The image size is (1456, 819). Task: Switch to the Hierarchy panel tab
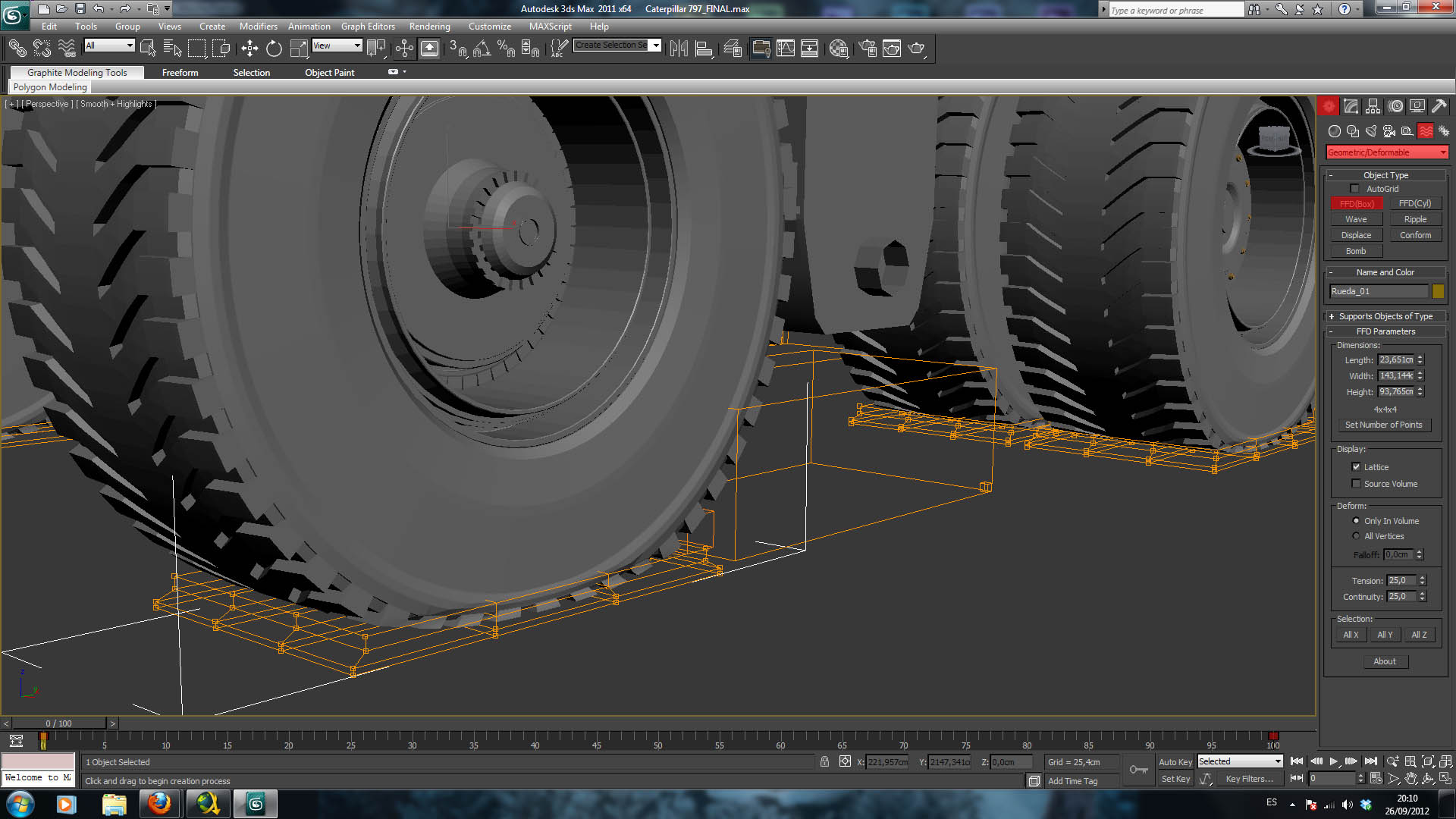(1373, 106)
